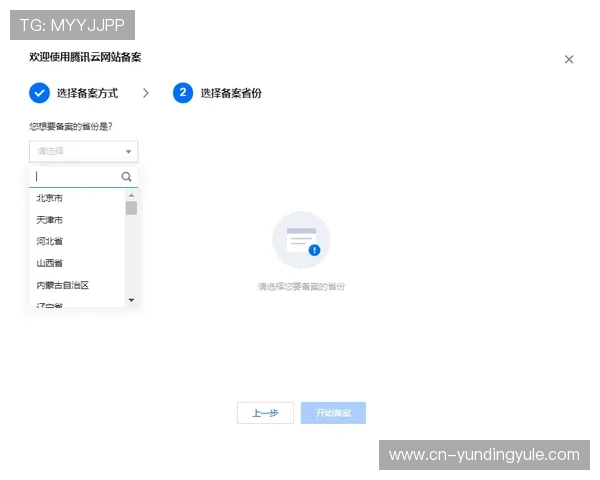This screenshot has width=600, height=480.
Task: Click the 选择备案方式 step label
Action: pyautogui.click(x=87, y=93)
